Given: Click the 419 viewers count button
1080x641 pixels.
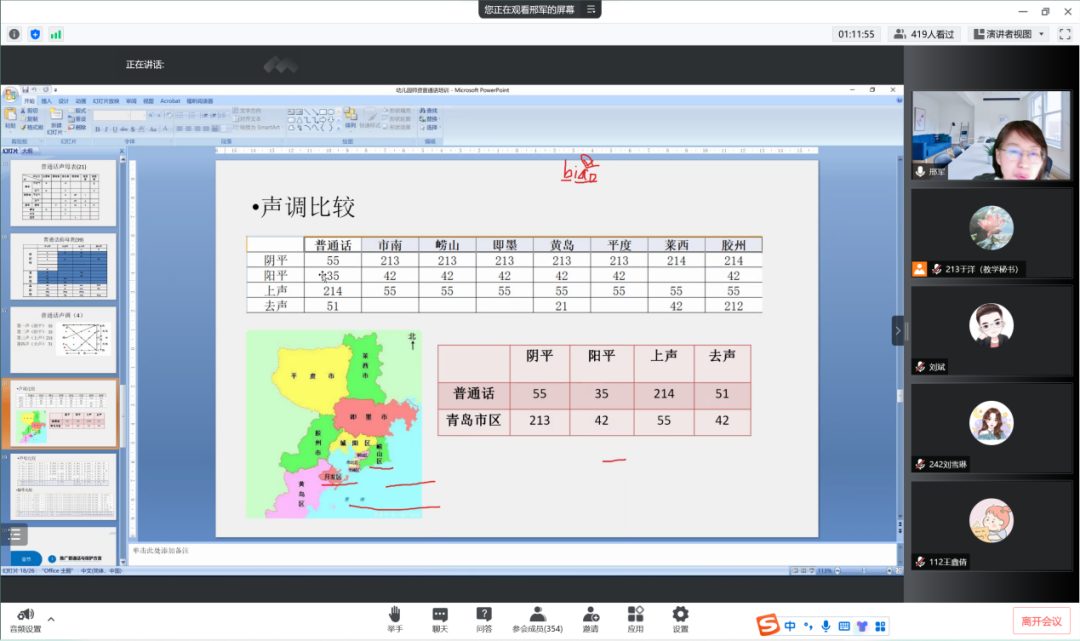Looking at the screenshot, I should 925,34.
